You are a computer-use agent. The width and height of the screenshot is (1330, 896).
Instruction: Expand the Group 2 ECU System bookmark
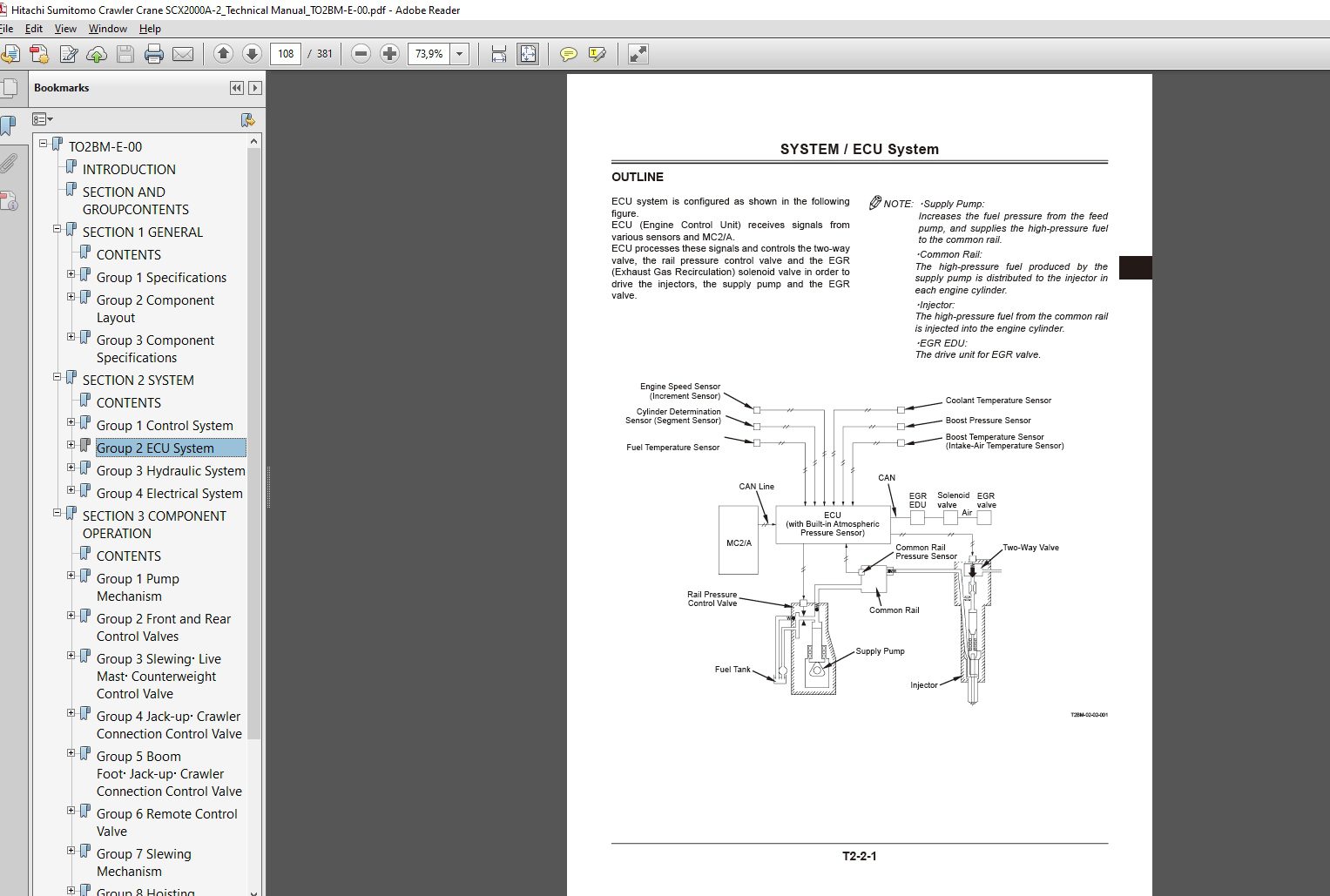pos(71,445)
